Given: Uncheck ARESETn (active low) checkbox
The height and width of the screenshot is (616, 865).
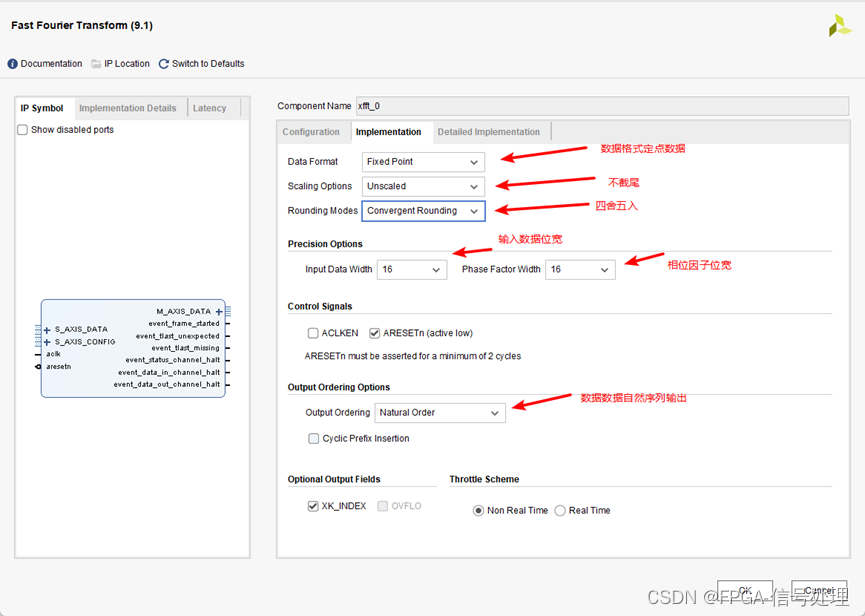Looking at the screenshot, I should [375, 333].
